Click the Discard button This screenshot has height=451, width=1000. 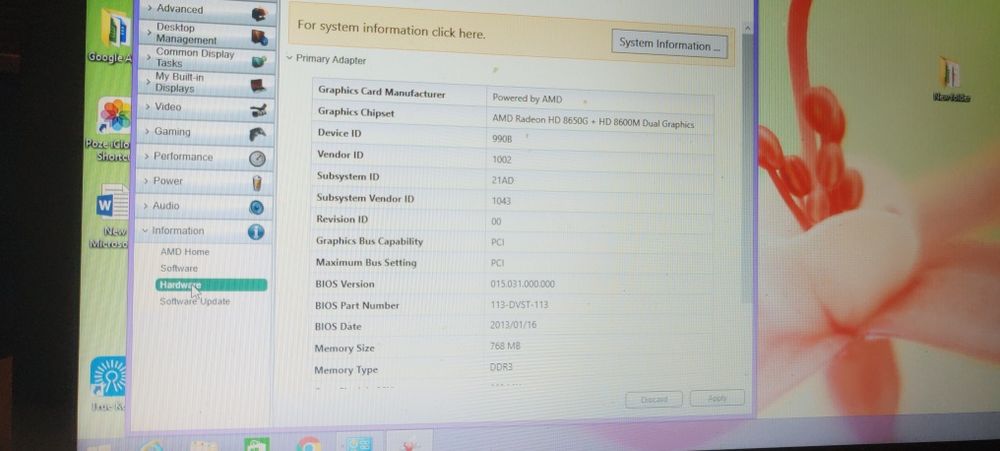(654, 399)
